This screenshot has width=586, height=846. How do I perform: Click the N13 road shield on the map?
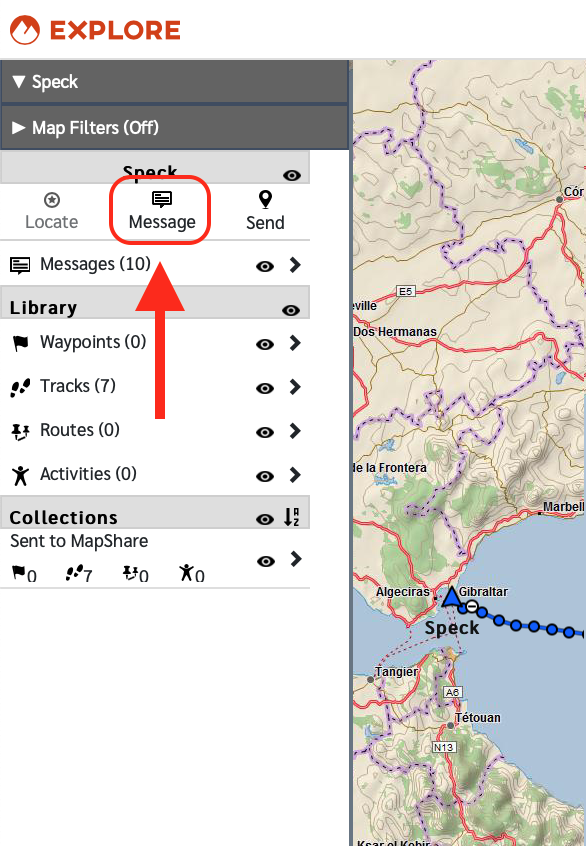click(444, 747)
